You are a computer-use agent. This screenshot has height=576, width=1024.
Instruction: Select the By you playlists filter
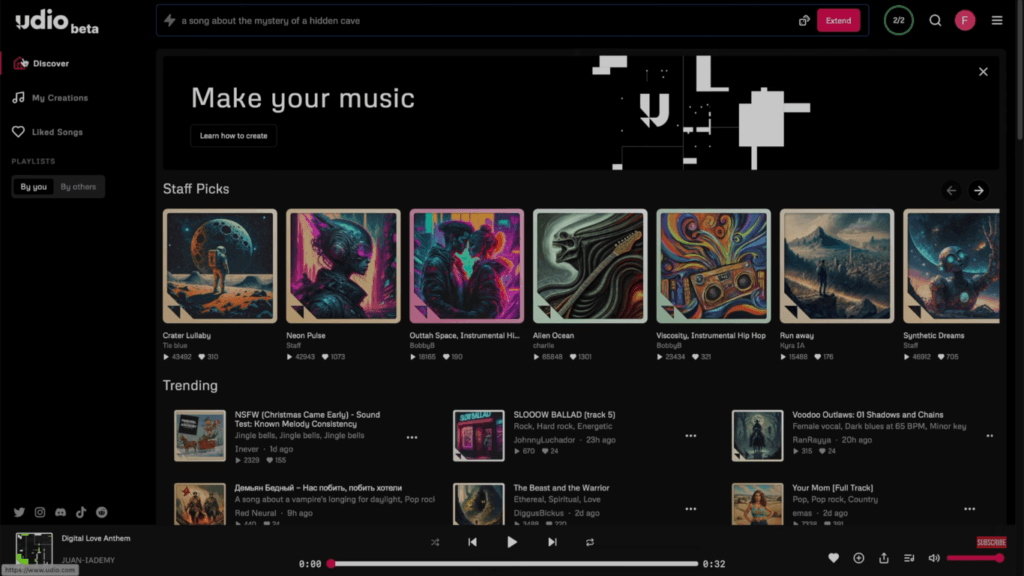tap(32, 186)
